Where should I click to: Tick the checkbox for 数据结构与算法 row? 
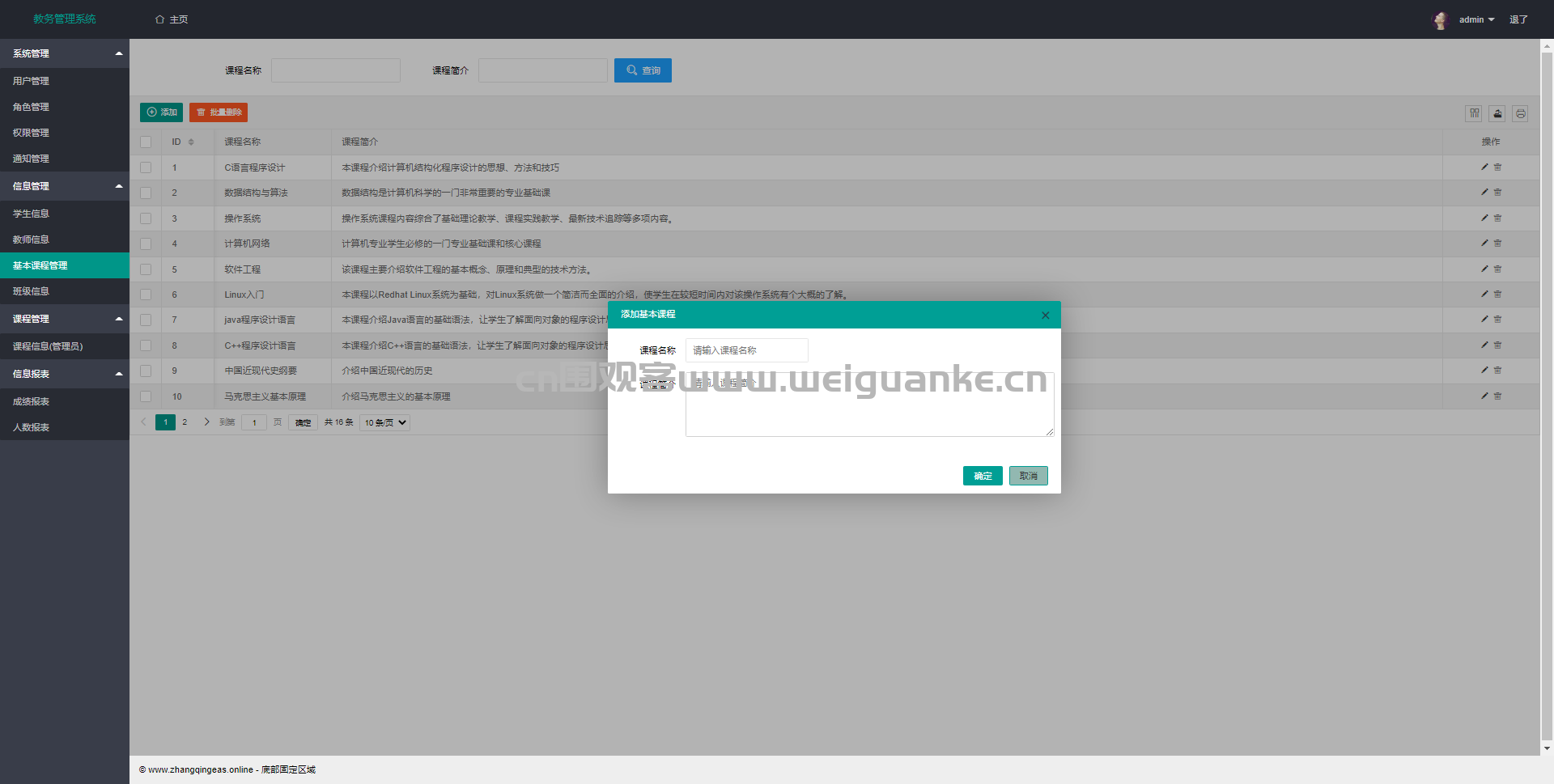146,193
